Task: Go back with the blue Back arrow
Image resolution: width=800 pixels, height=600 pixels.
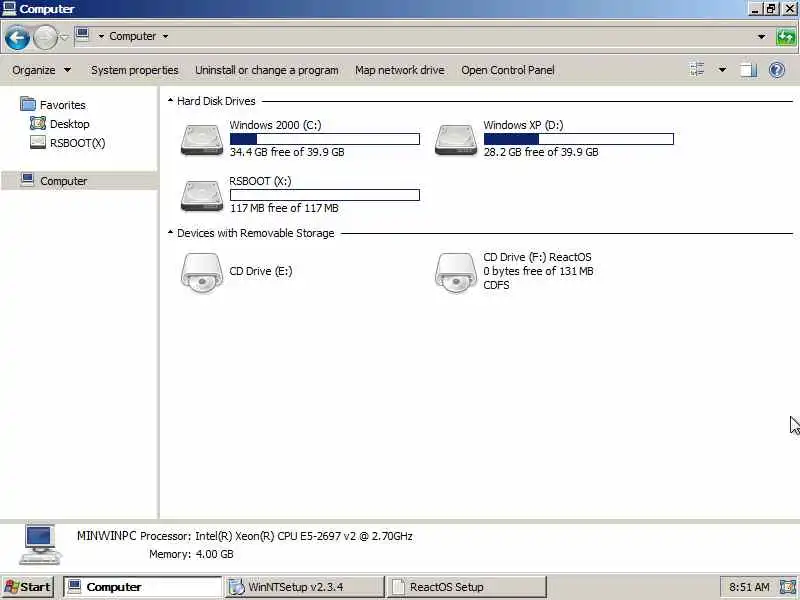Action: pos(17,38)
